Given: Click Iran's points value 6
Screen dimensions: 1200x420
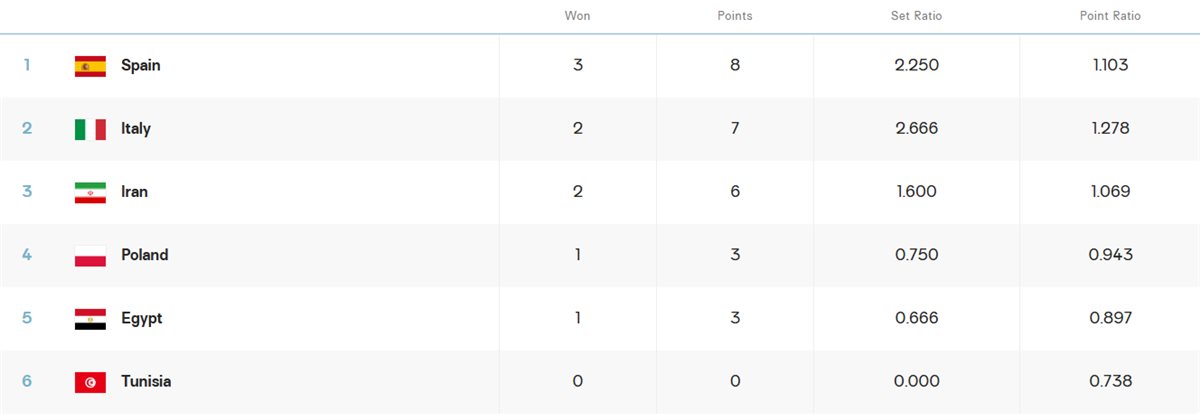Looking at the screenshot, I should 735,192.
